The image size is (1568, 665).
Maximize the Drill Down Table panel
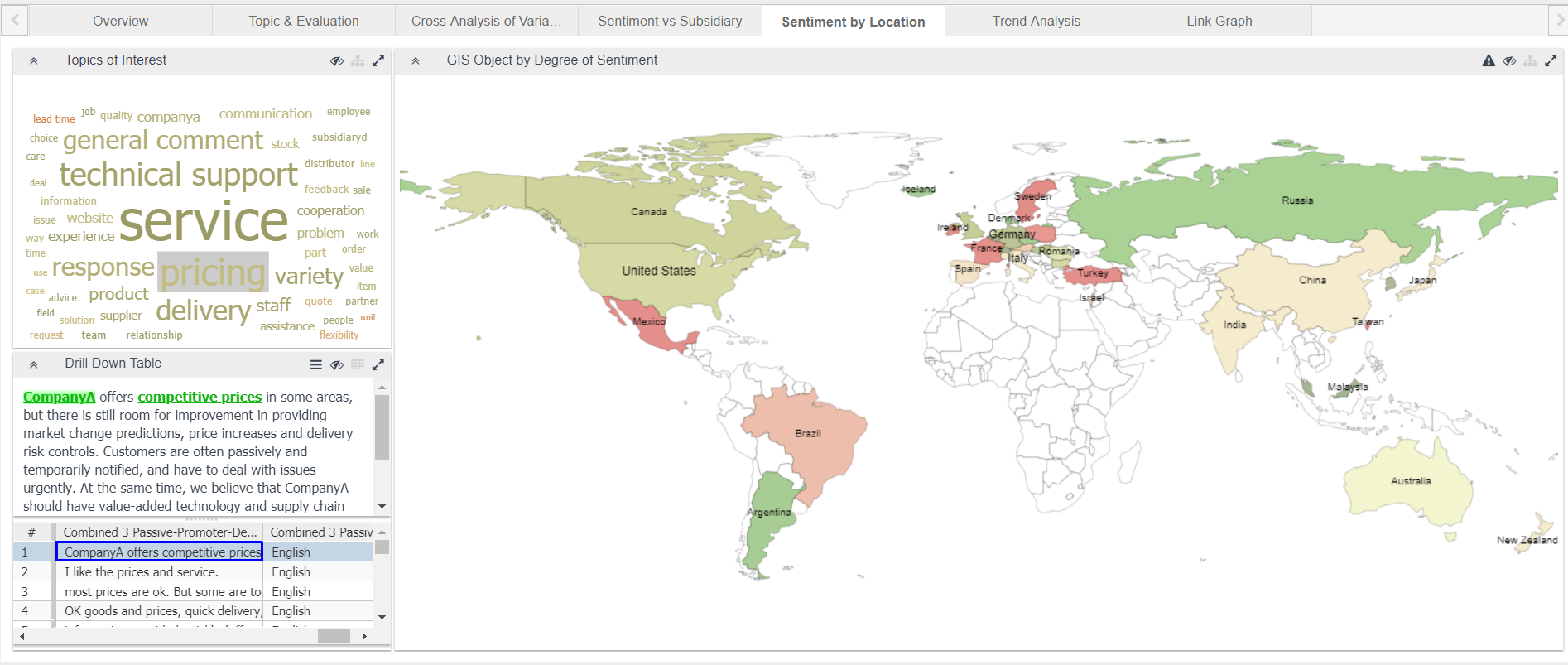tap(378, 364)
